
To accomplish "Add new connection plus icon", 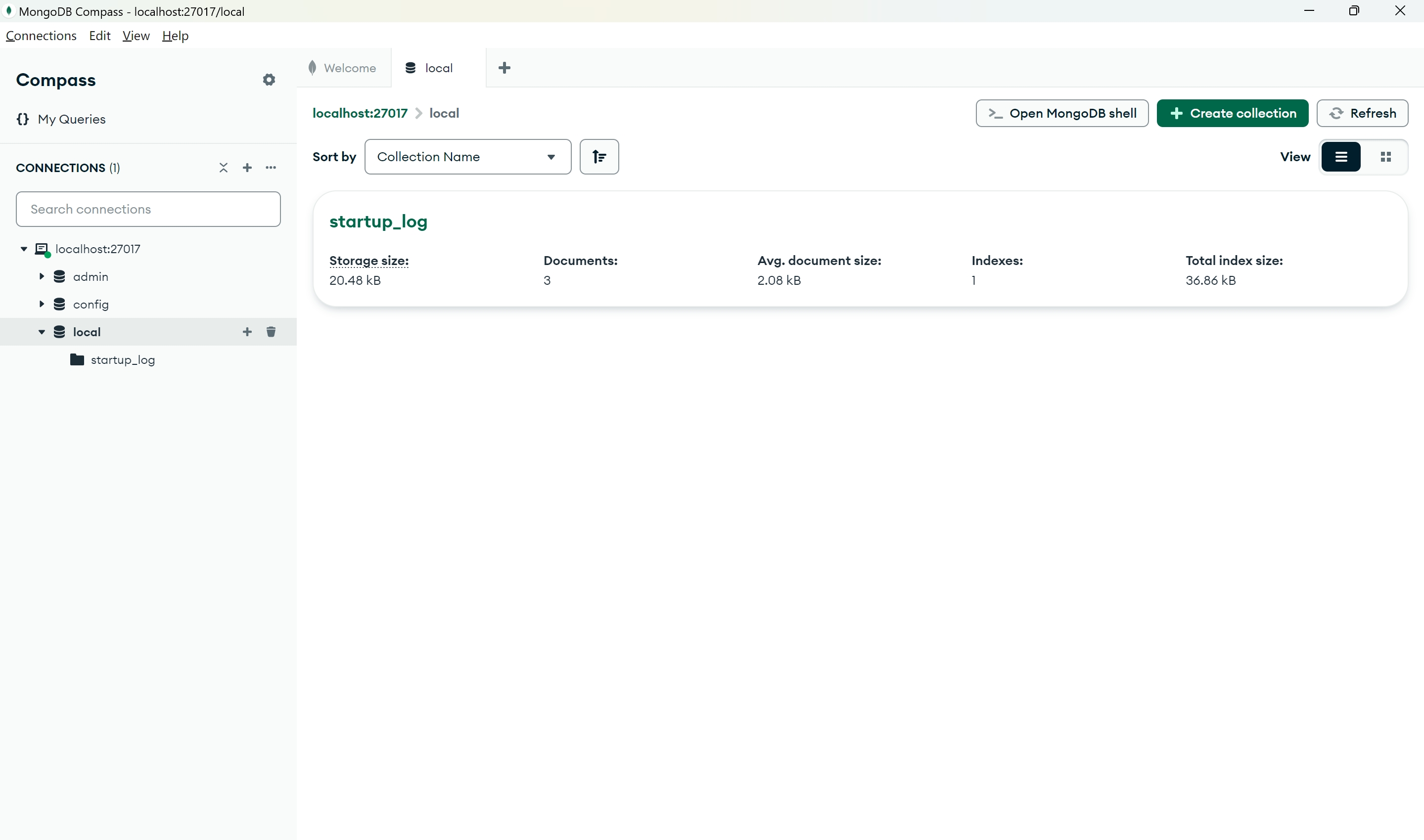I will point(247,168).
